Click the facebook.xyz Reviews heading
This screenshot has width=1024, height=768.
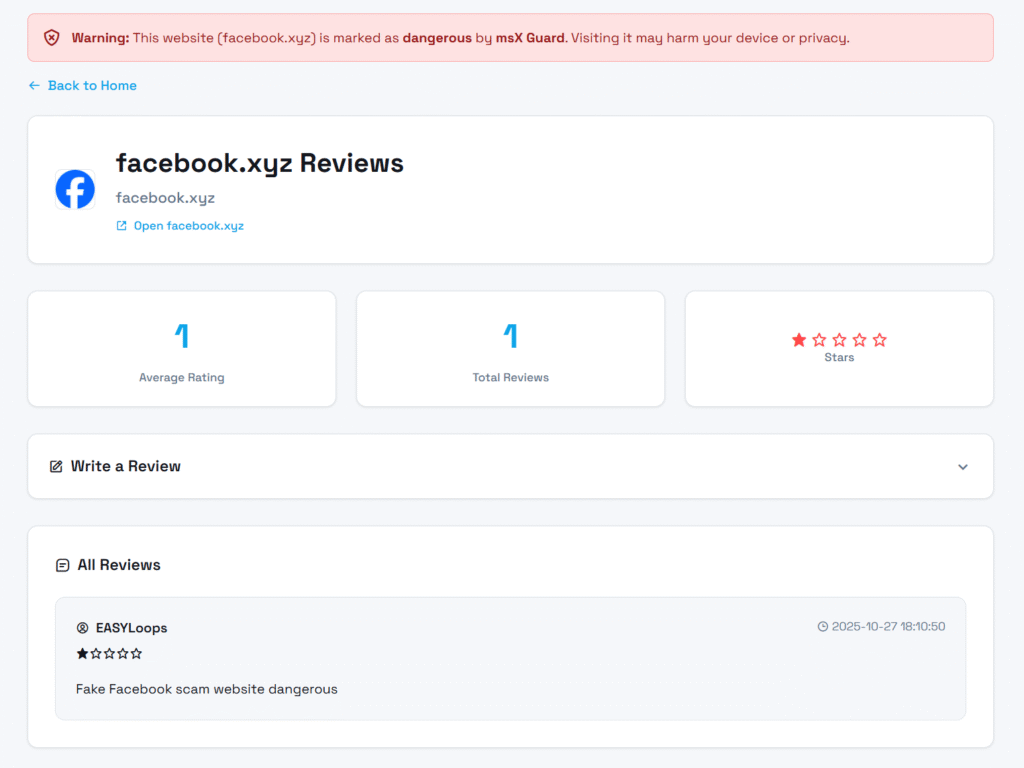(x=260, y=163)
